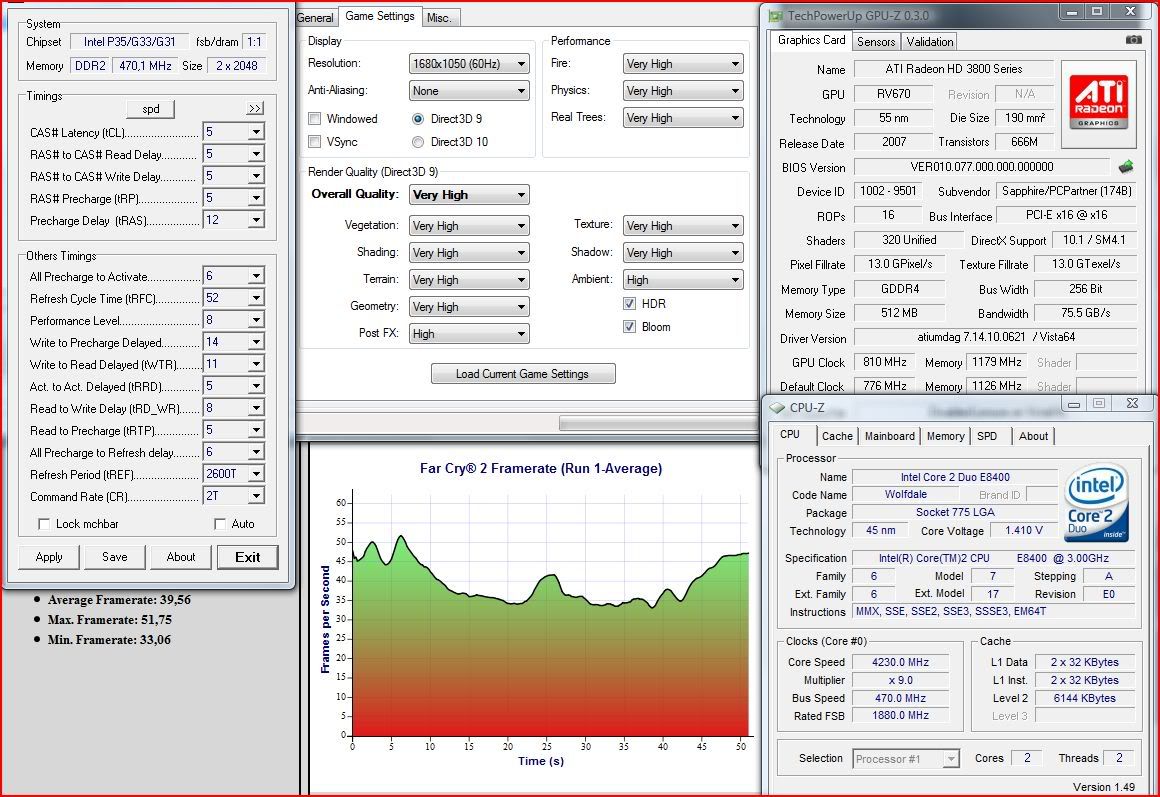This screenshot has height=797, width=1160.
Task: Enable the VSync checkbox
Action: point(315,142)
